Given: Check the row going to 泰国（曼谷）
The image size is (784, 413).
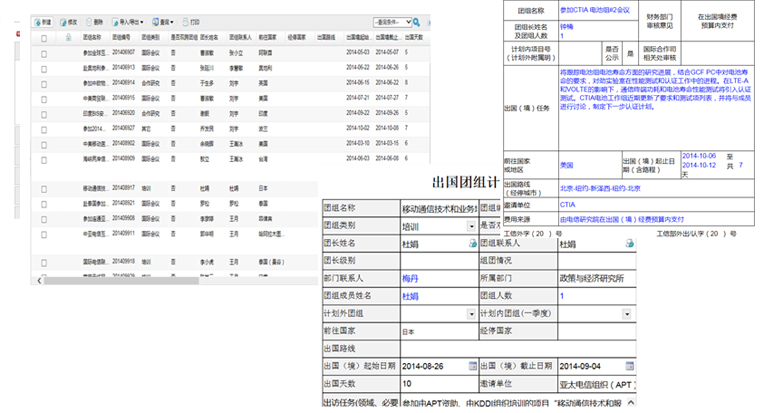Looking at the screenshot, I should pyautogui.click(x=44, y=262).
